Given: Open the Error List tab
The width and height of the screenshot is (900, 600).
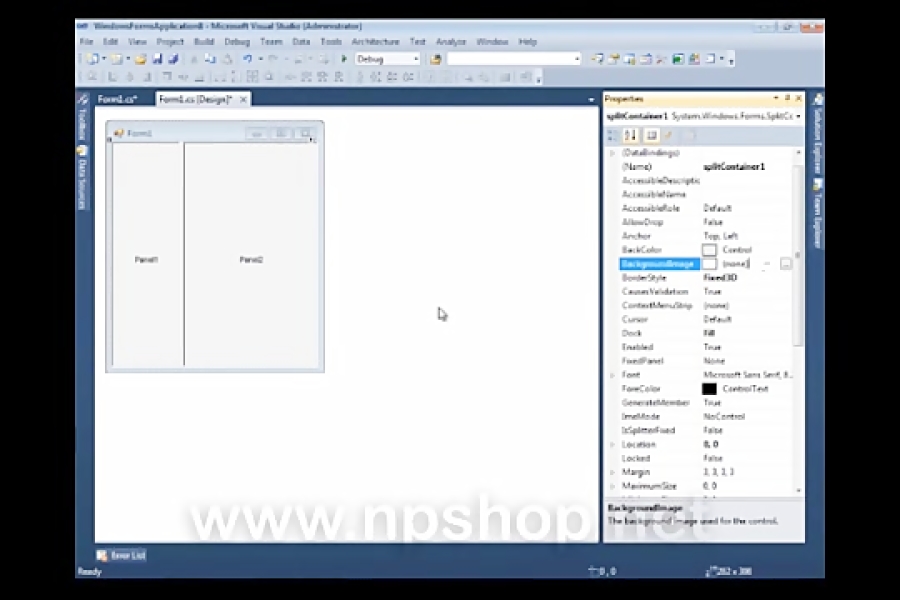Looking at the screenshot, I should coord(121,555).
